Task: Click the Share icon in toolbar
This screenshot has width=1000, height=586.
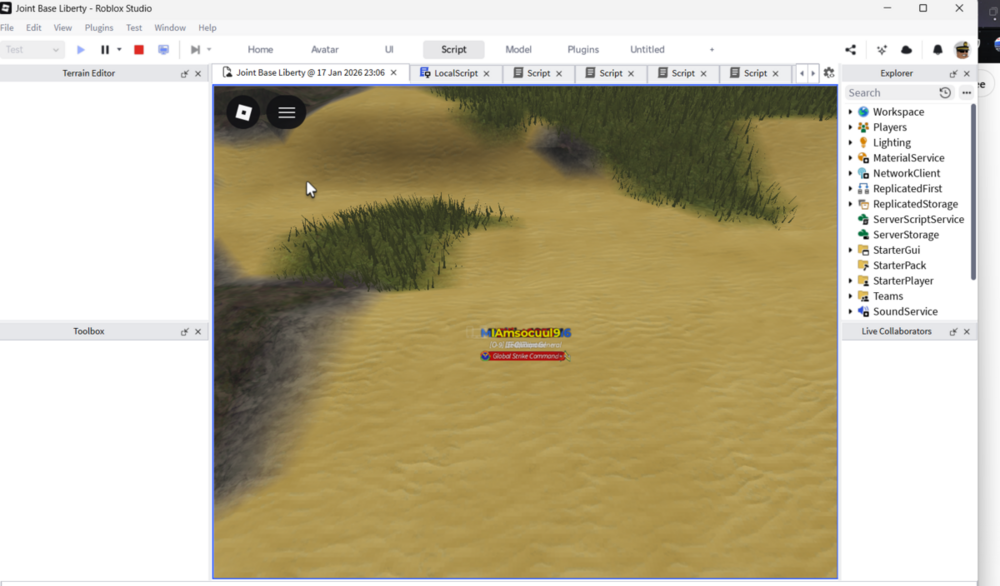Action: pos(851,50)
